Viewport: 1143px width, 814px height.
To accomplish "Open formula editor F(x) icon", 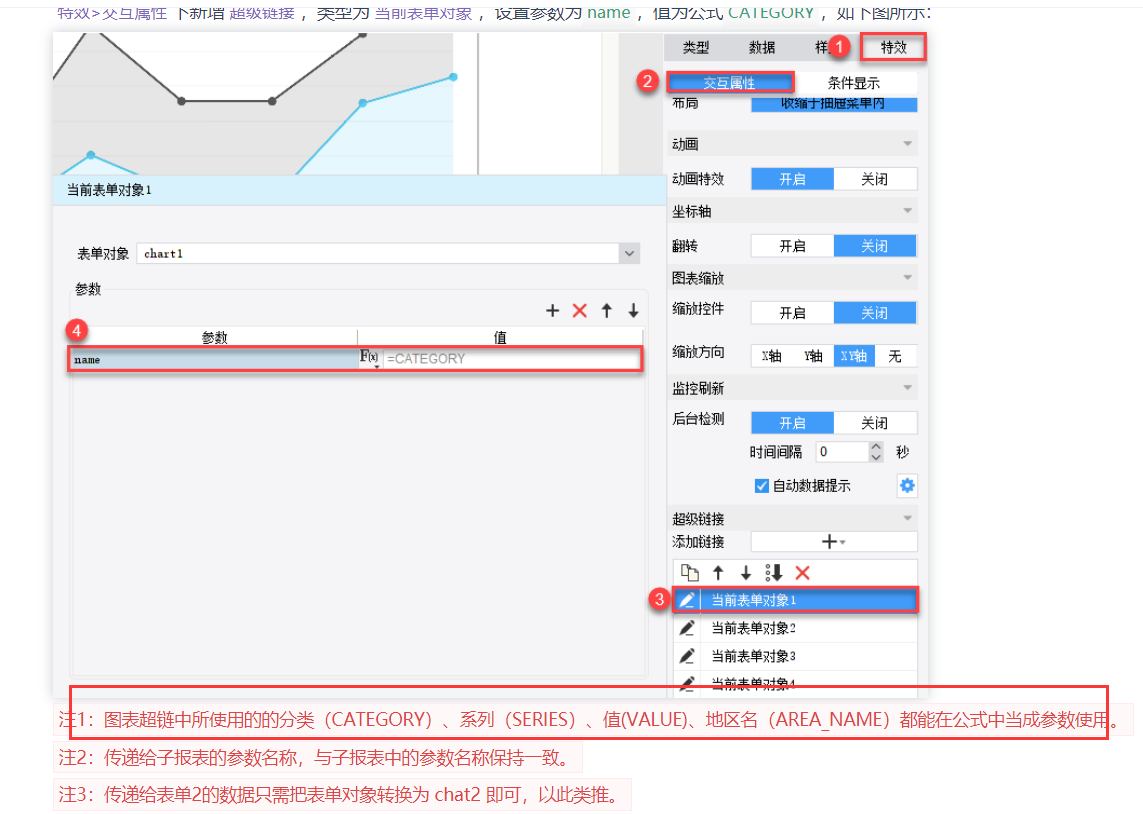I will [370, 358].
